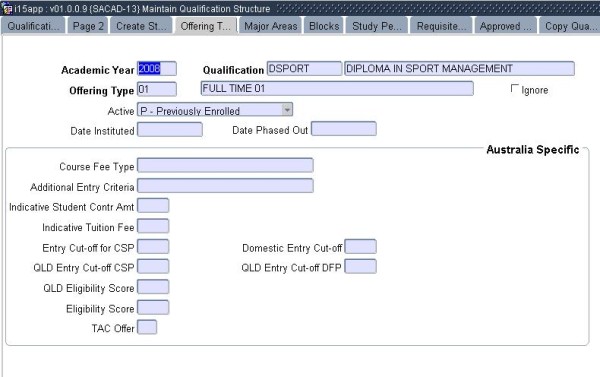Focus the Indicative Student Contr Amt field
Viewport: 600px width, 377px height.
pyautogui.click(x=153, y=206)
